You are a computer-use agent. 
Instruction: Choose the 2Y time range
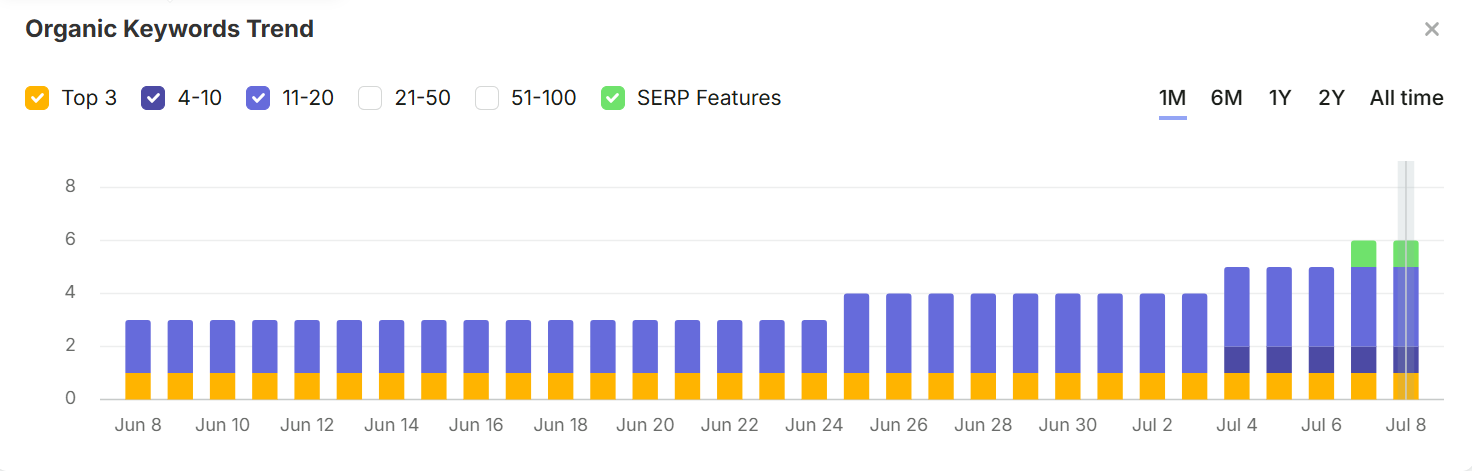(x=1331, y=98)
